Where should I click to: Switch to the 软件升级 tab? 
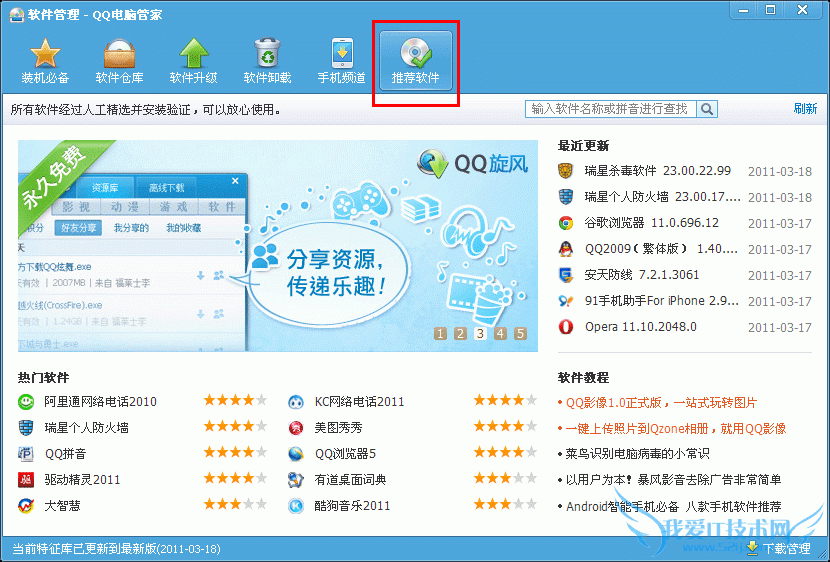pos(193,61)
